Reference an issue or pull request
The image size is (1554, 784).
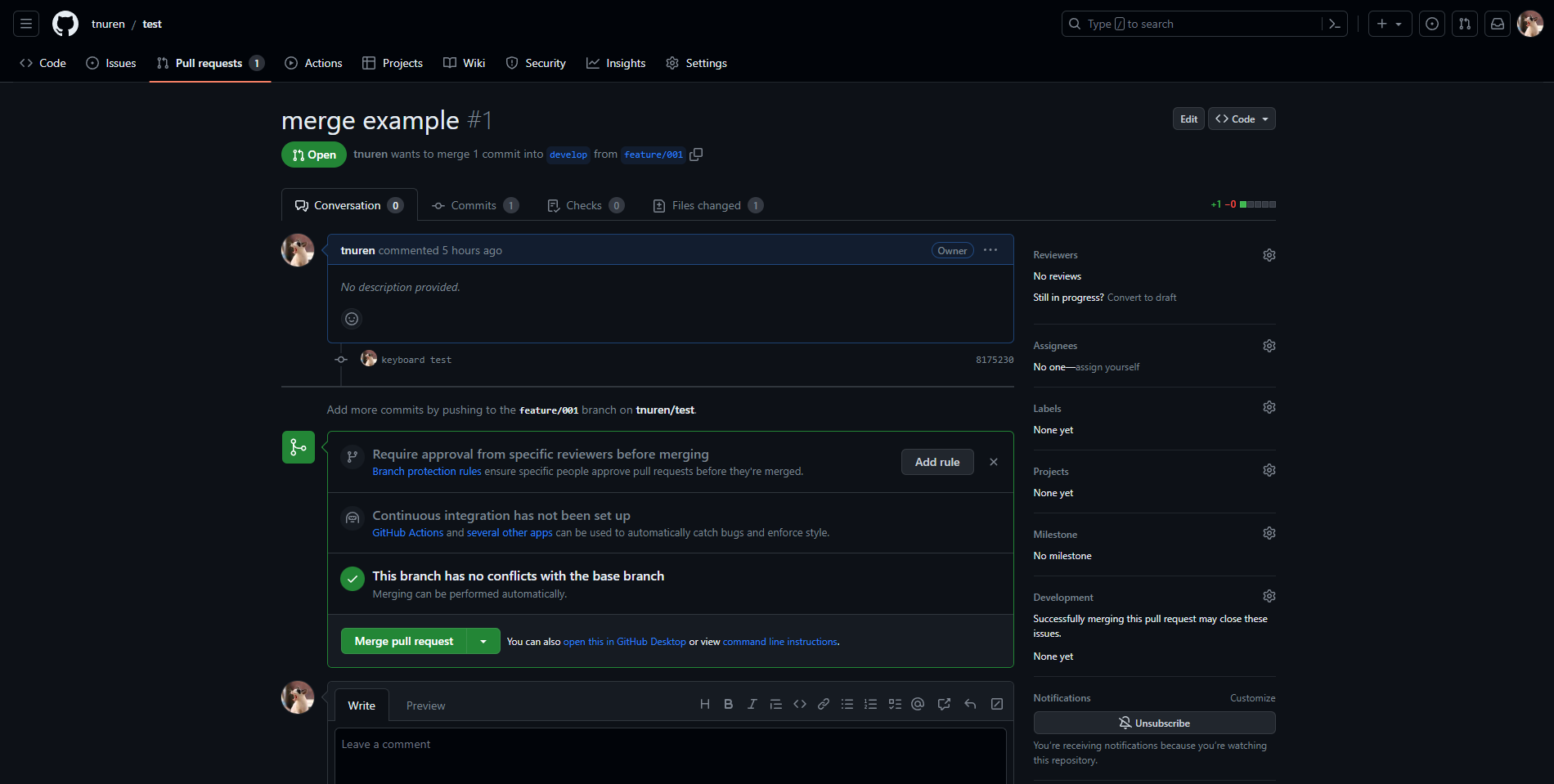tap(944, 704)
